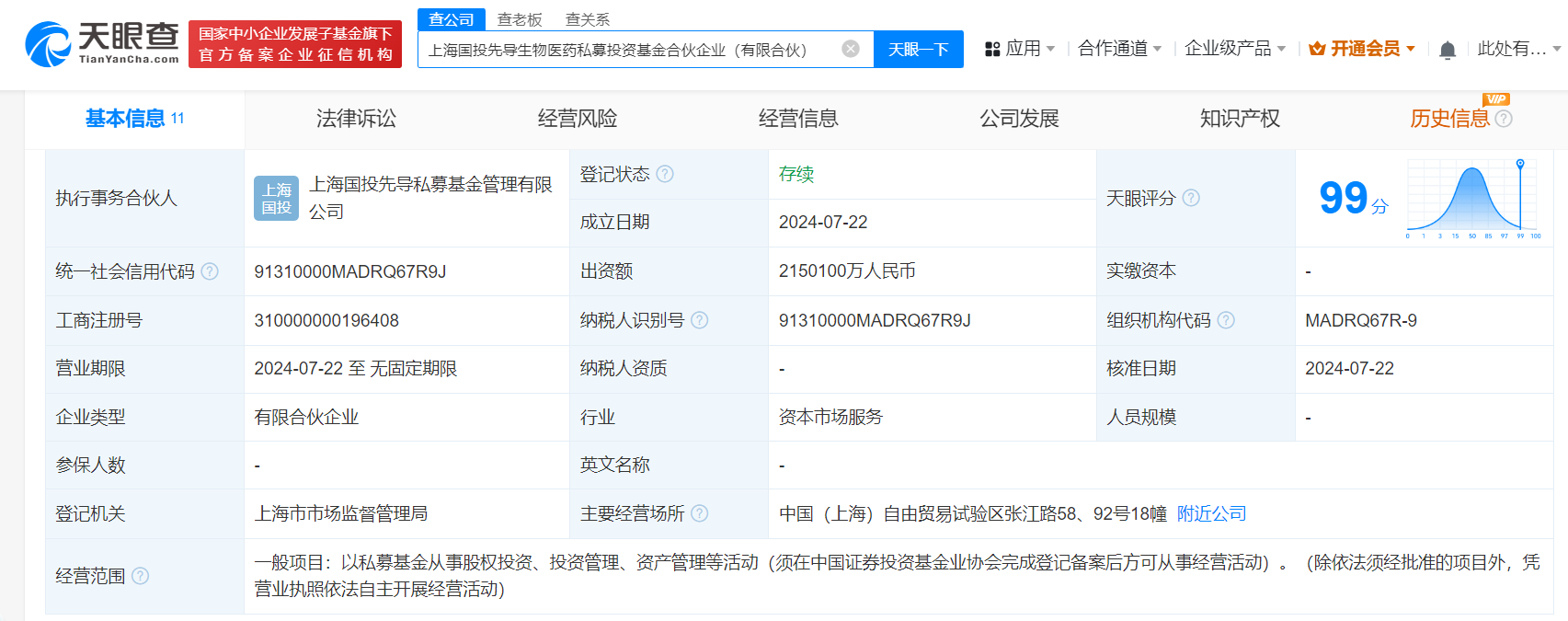The image size is (1568, 621).
Task: Click help icon beside 经营范围
Action: [140, 576]
